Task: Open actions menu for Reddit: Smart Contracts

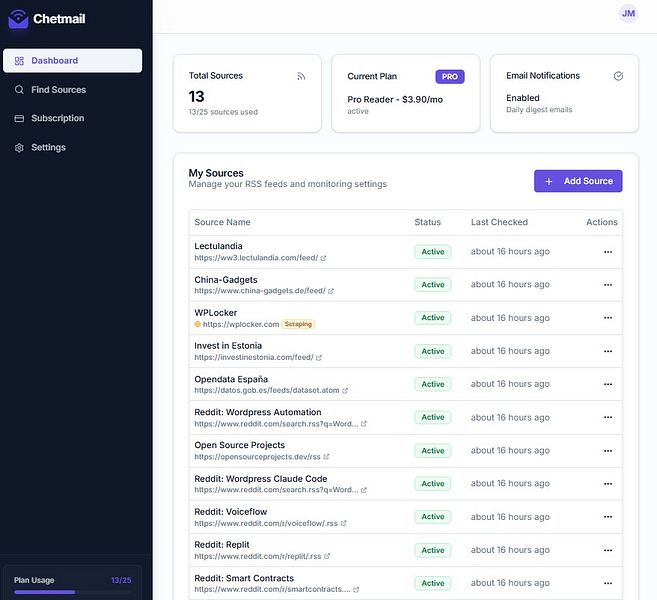Action: [x=608, y=583]
